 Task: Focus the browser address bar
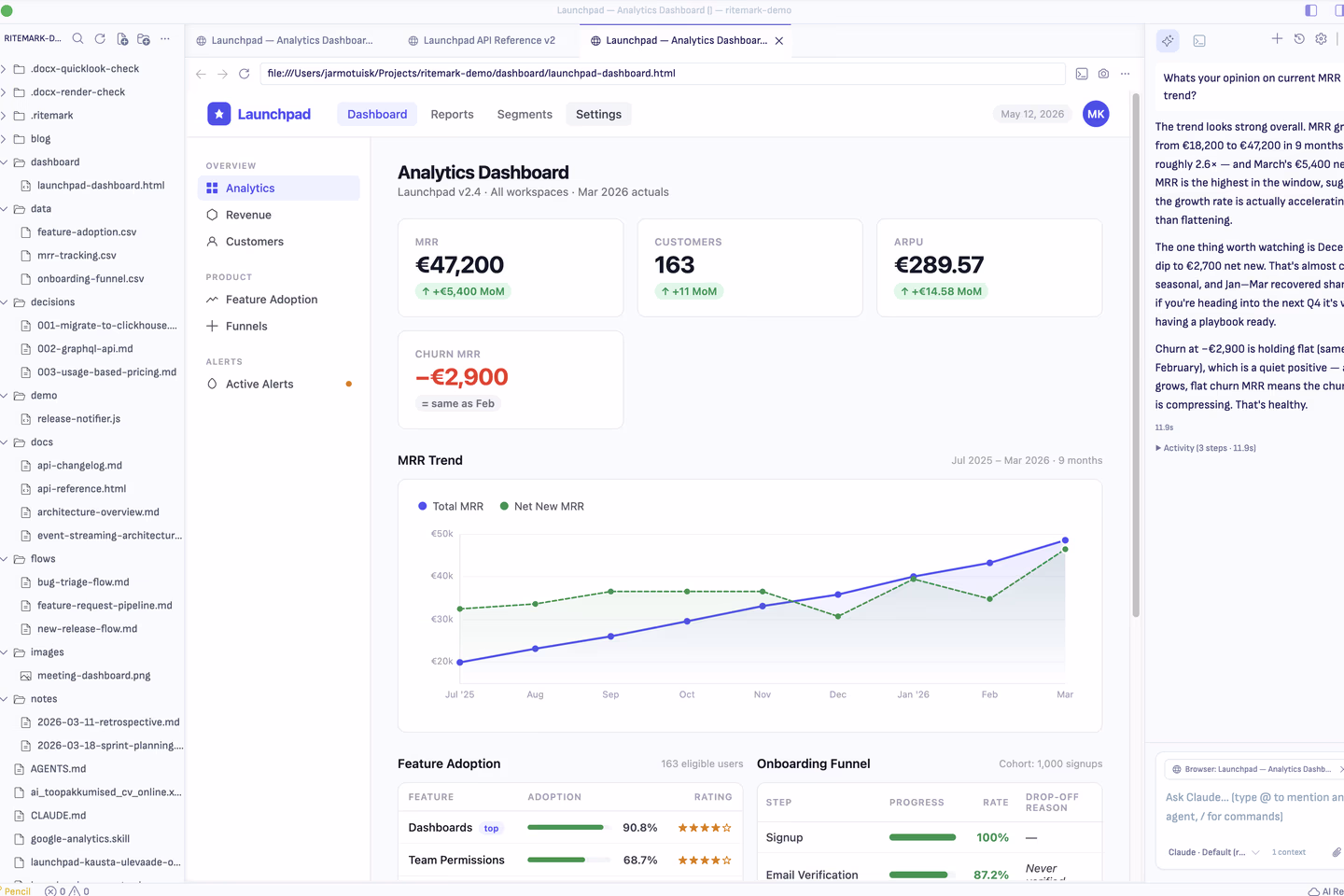tap(662, 74)
